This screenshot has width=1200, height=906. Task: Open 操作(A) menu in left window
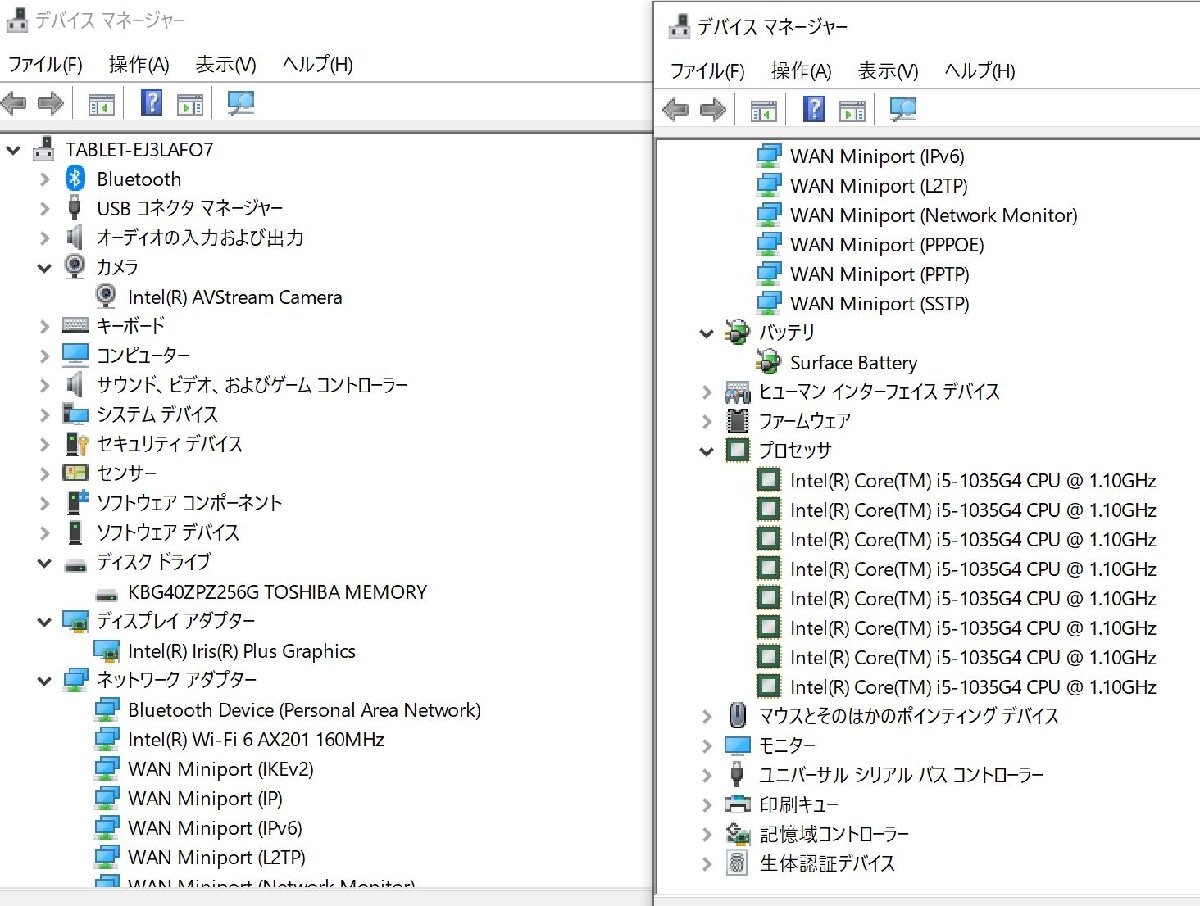coord(139,65)
